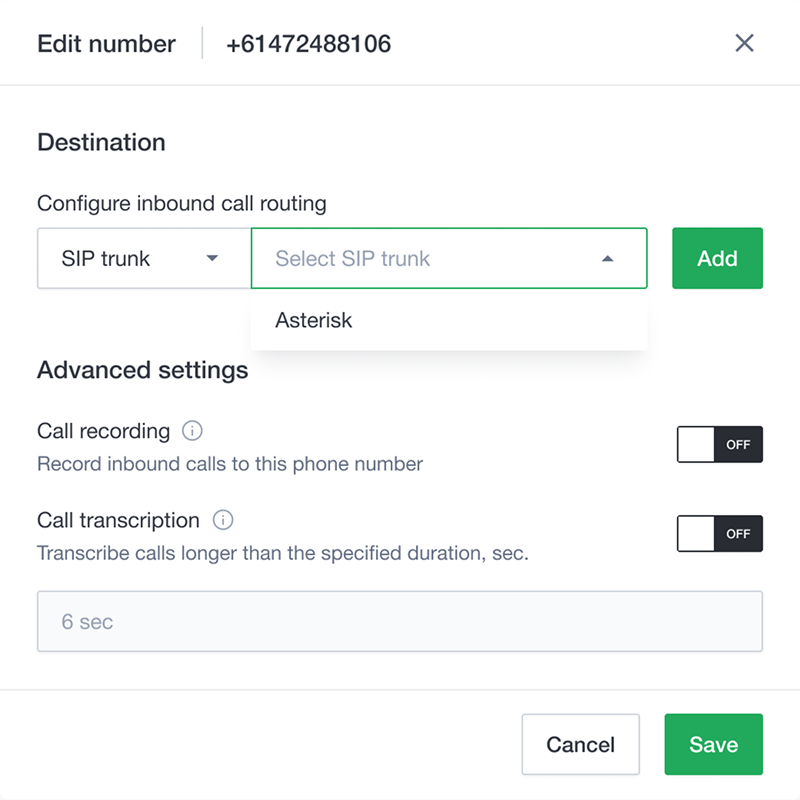Click the phone number +61472488106

[x=308, y=43]
